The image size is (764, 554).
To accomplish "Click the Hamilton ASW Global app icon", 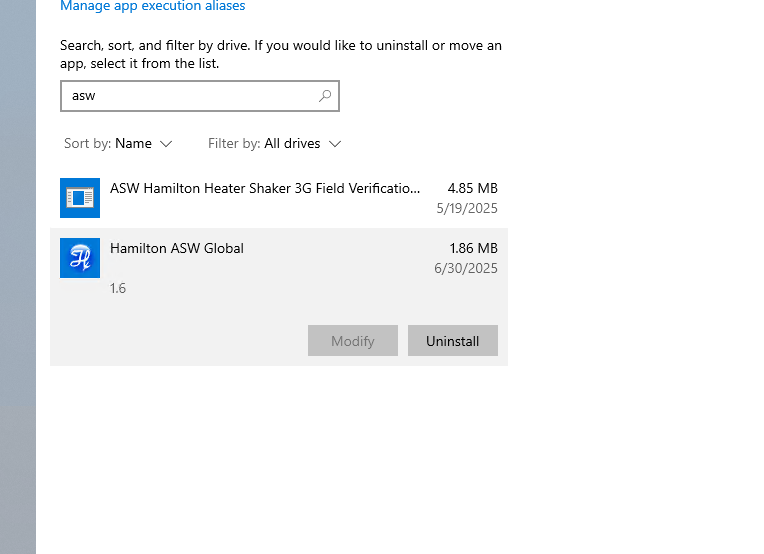I will (80, 258).
